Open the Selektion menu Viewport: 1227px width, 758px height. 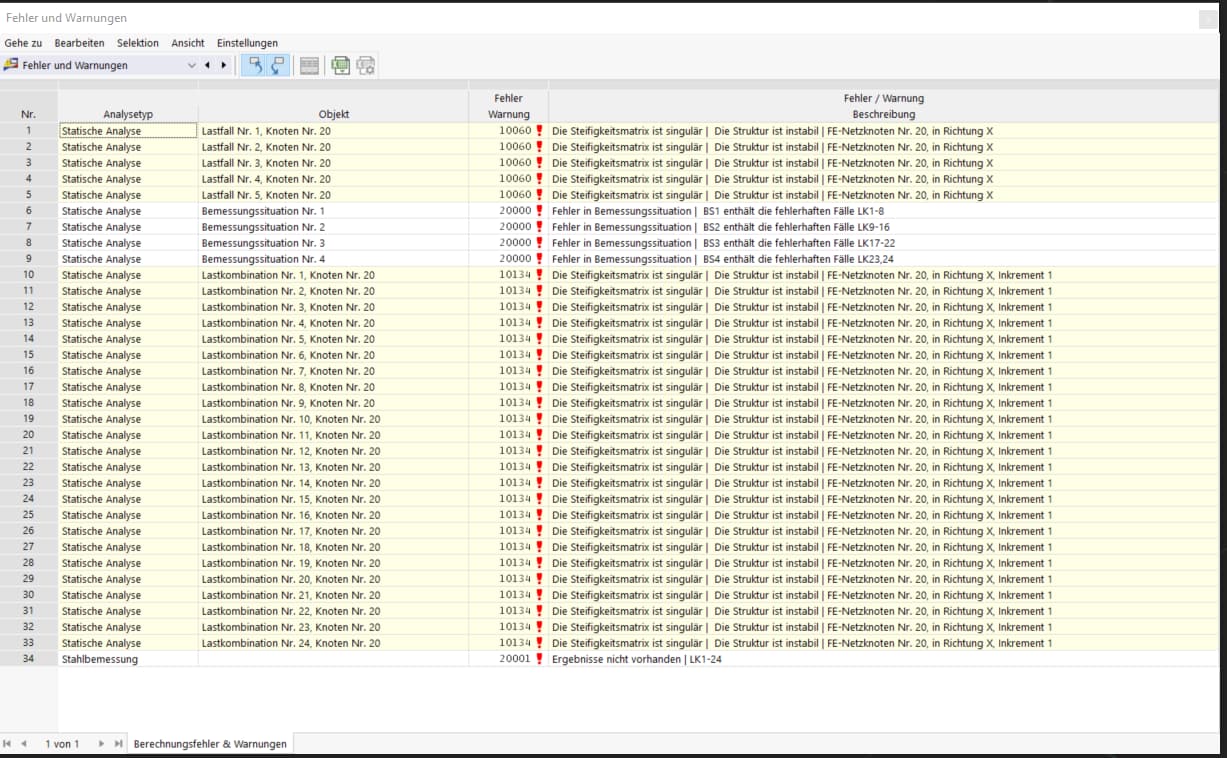[138, 43]
